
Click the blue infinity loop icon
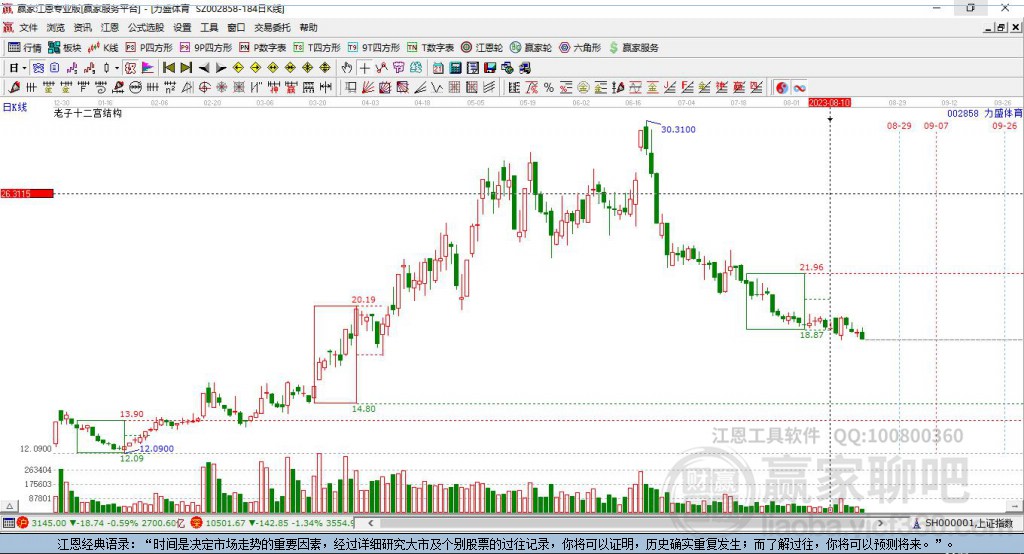click(x=799, y=88)
